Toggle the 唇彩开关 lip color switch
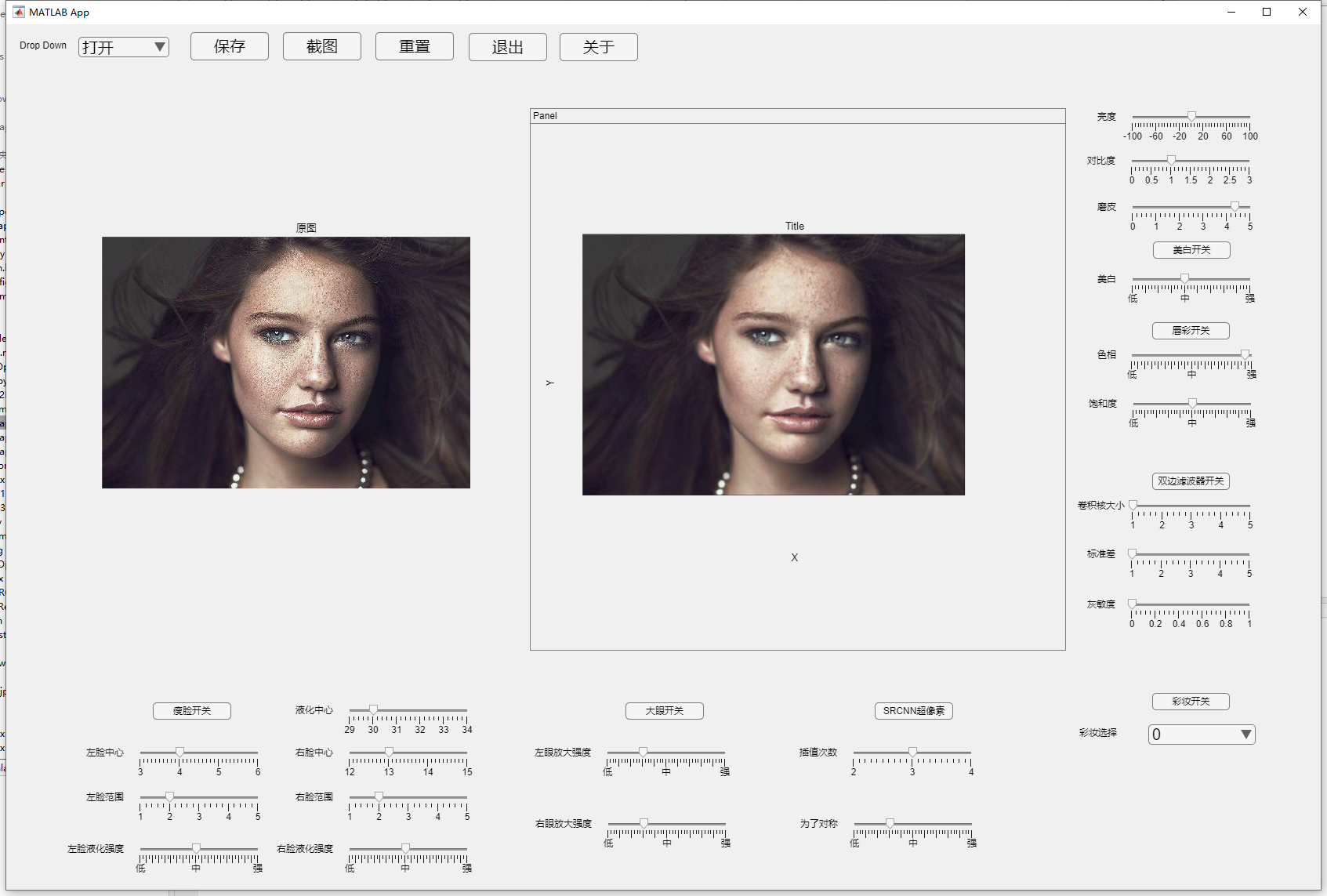1327x896 pixels. (1191, 331)
